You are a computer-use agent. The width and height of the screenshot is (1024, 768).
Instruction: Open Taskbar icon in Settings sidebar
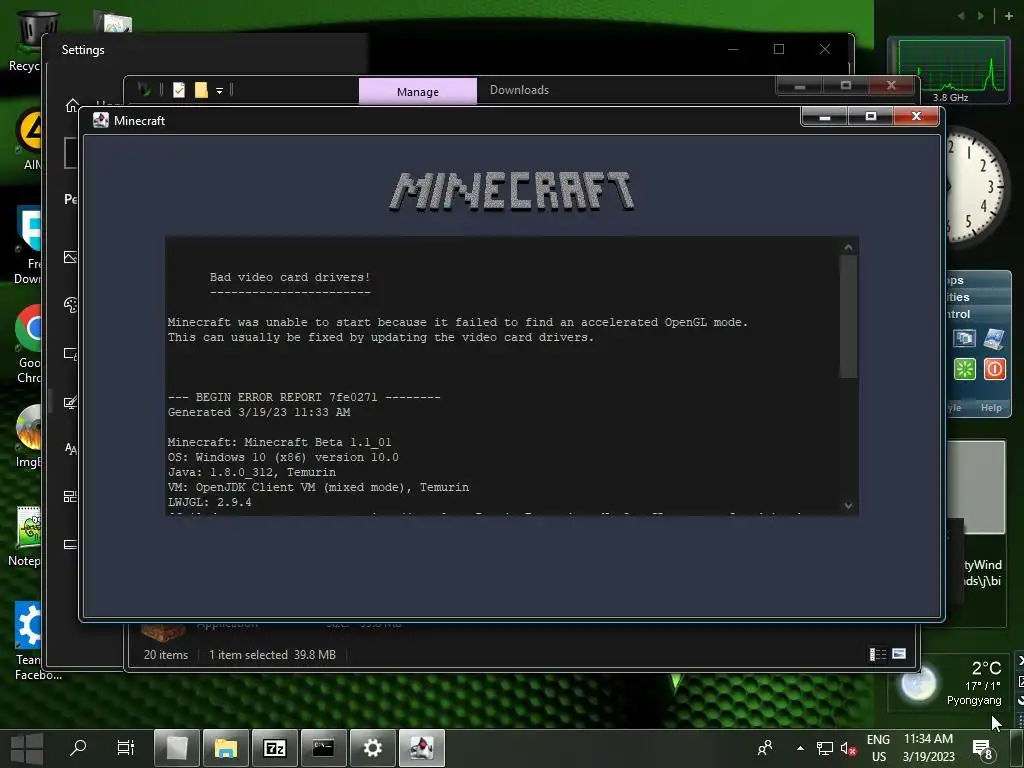(71, 545)
